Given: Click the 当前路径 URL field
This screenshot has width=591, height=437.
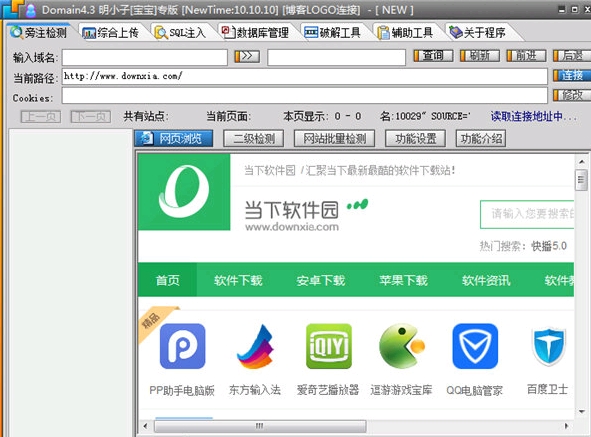Looking at the screenshot, I should [305, 77].
